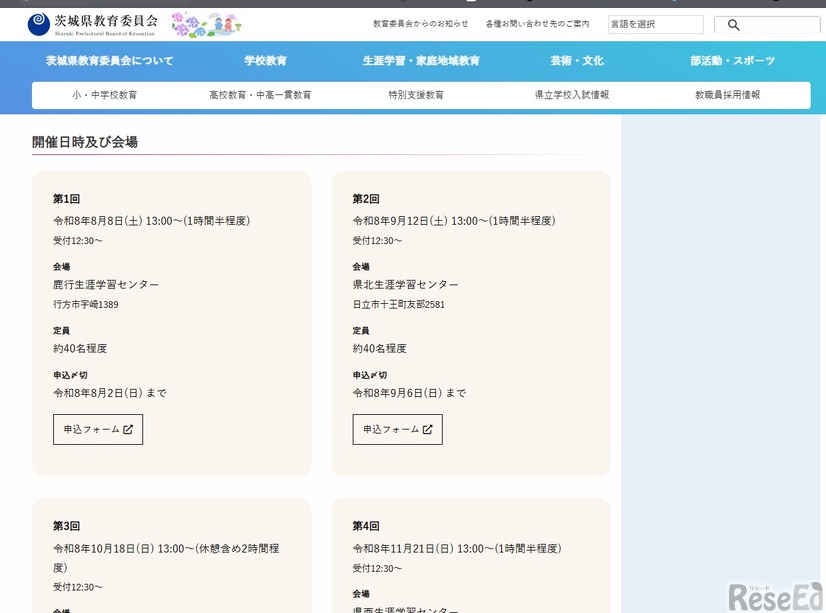Screen dimensions: 826x613
Task: Click 受付12:30～ text in 第4回 card
Action: click(377, 568)
